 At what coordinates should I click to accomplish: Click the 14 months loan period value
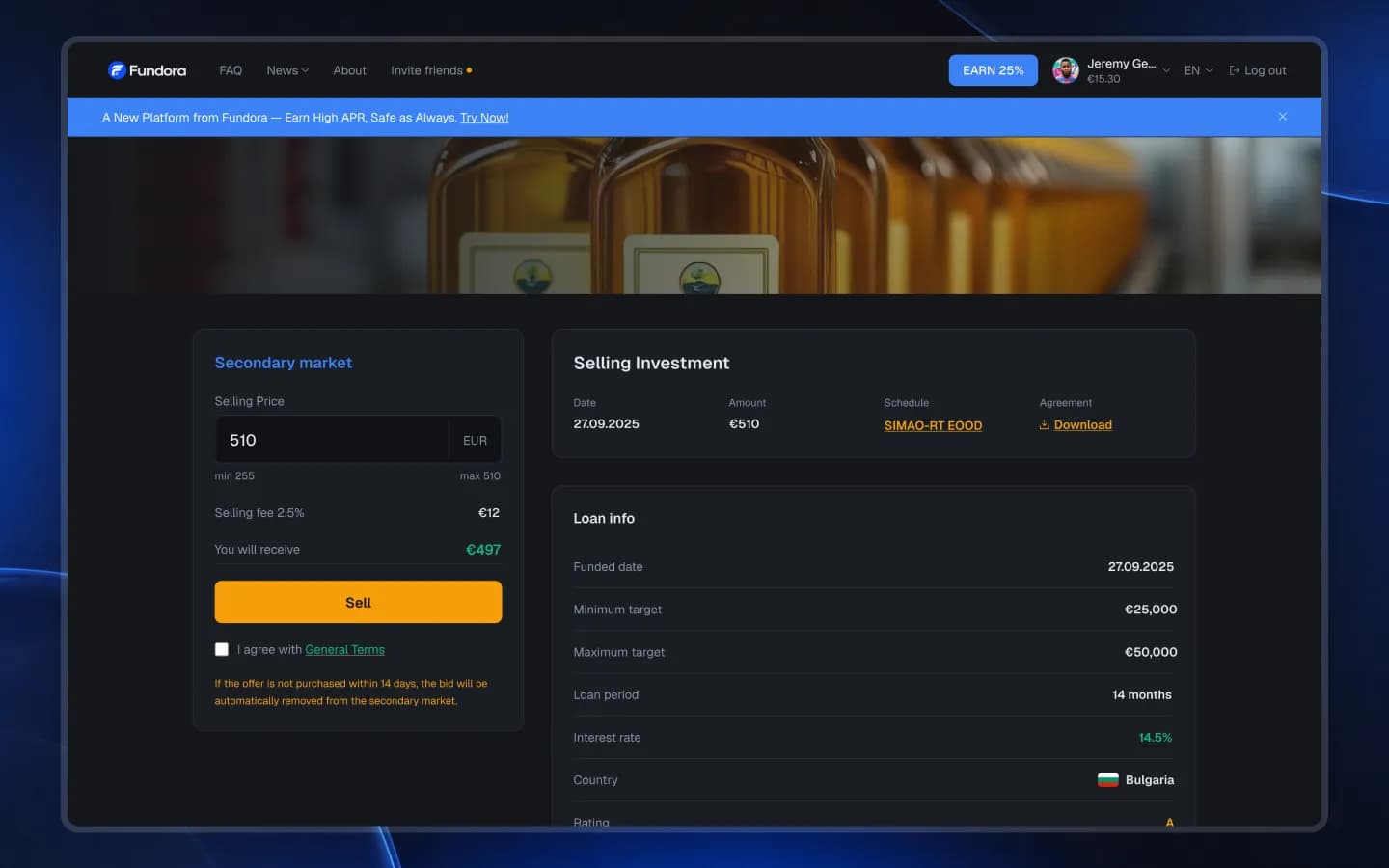(x=1142, y=695)
